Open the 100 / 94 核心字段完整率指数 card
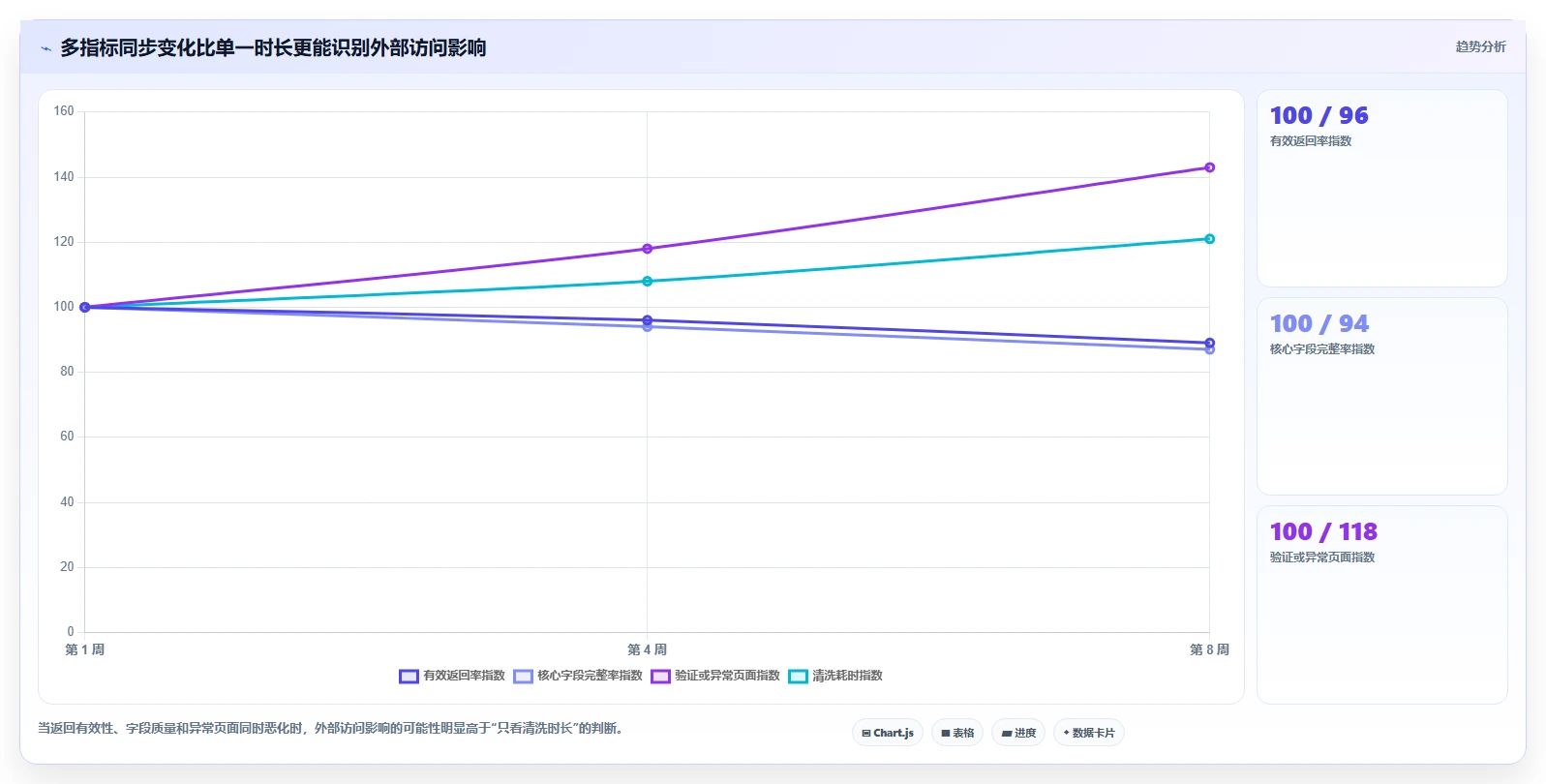Screen dimensions: 1546x784 click(x=1381, y=397)
